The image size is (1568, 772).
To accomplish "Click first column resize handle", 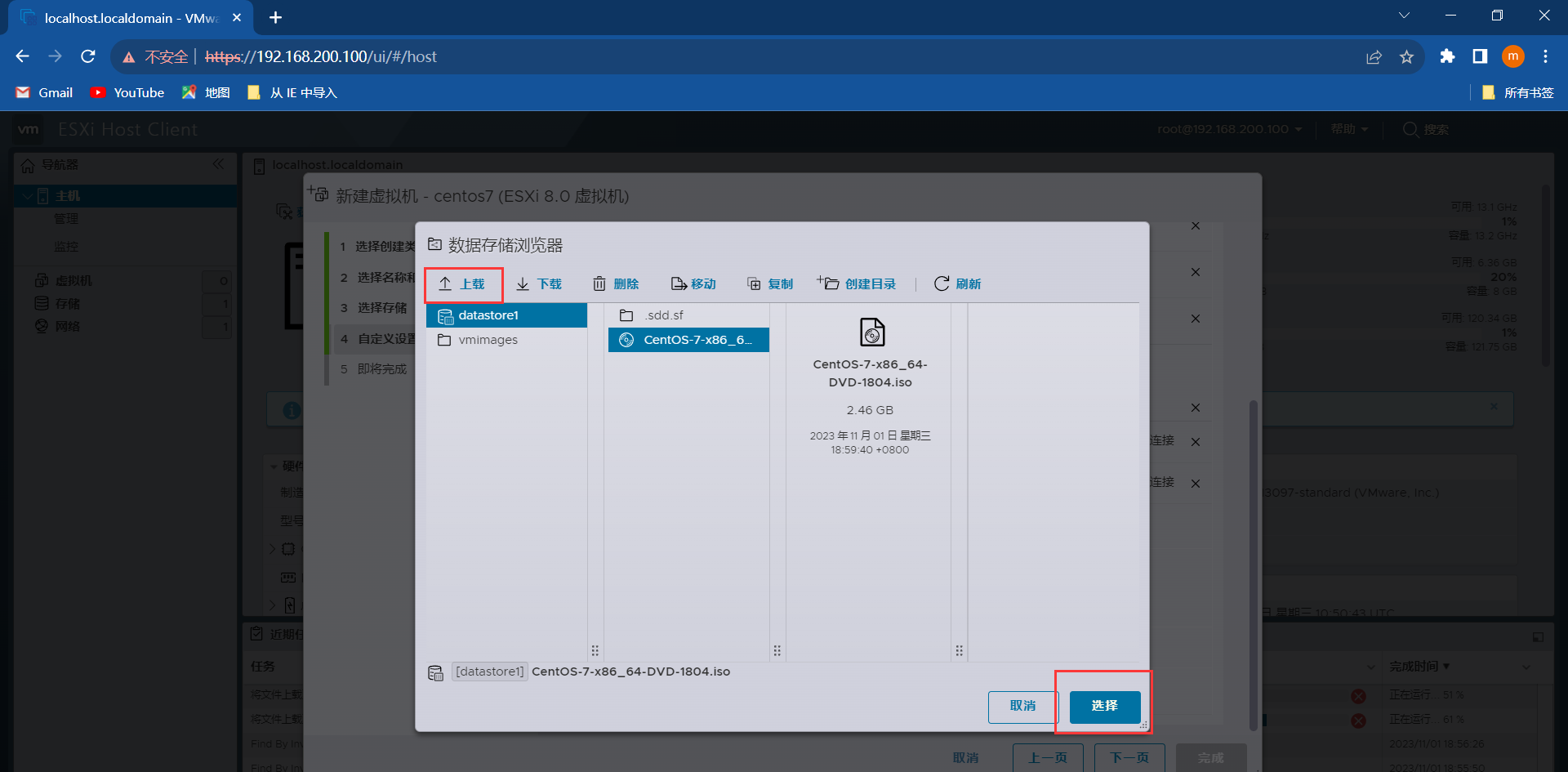I will click(x=595, y=651).
